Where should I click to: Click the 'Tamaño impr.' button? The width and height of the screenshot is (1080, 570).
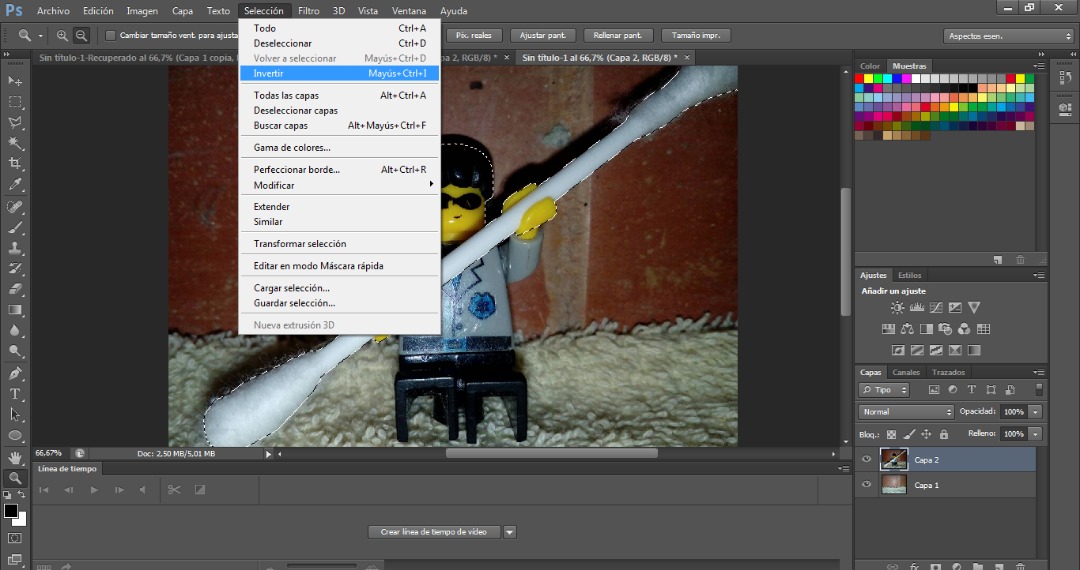pos(696,35)
